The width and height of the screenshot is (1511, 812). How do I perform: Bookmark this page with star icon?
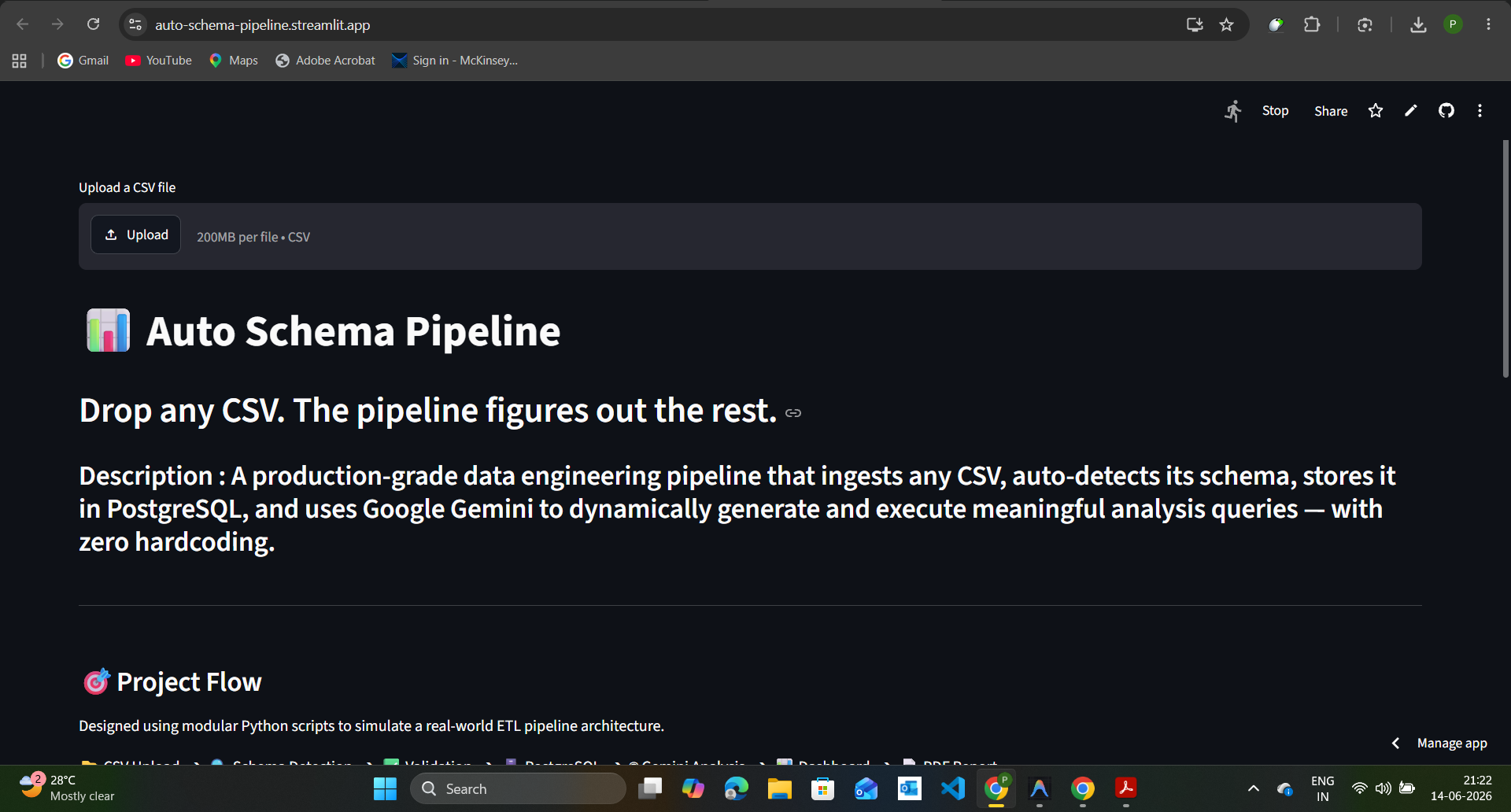tap(1226, 24)
